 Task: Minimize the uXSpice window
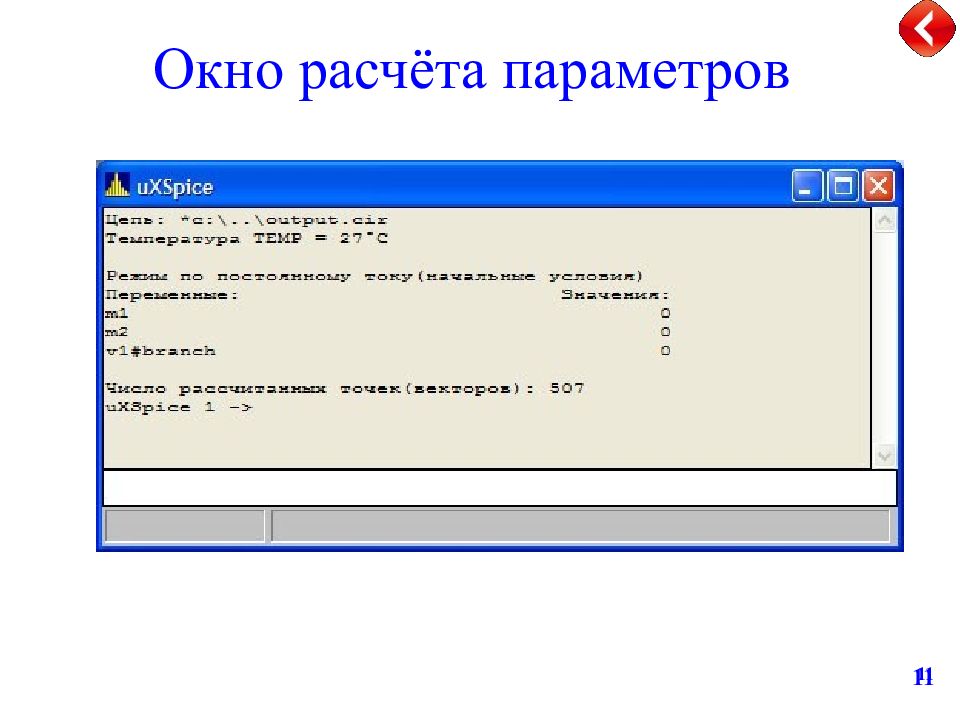coord(807,186)
